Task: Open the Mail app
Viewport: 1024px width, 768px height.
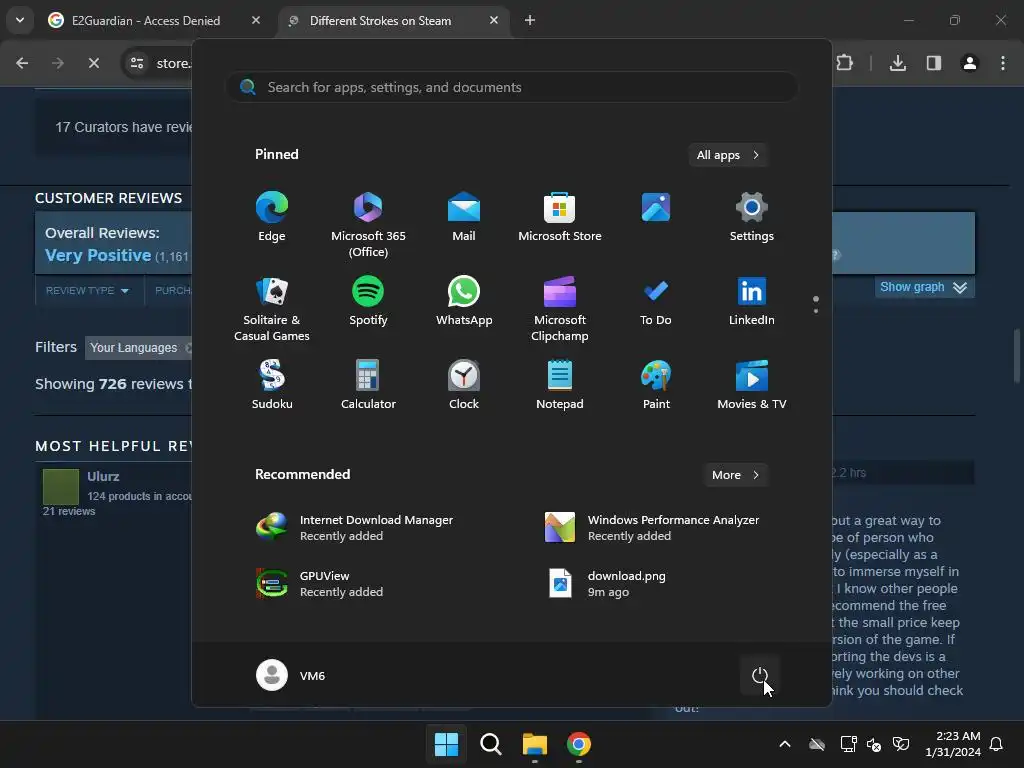Action: 464,217
